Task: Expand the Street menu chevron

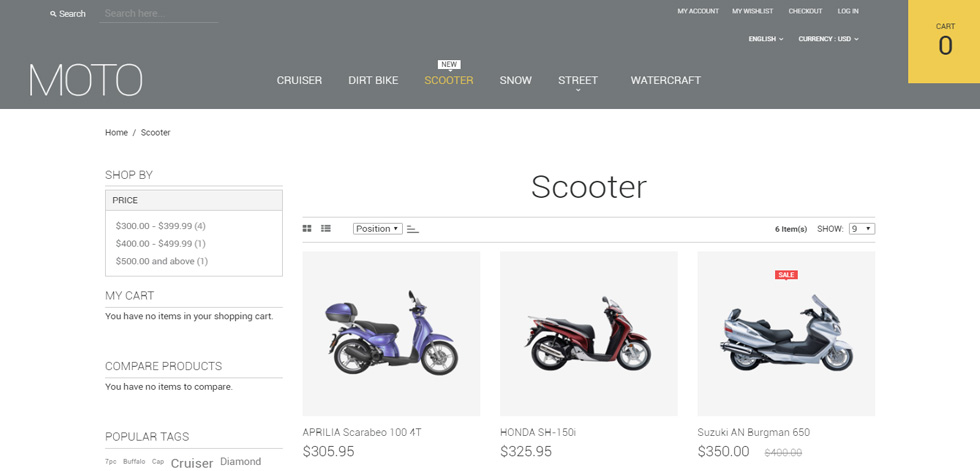Action: (x=578, y=91)
